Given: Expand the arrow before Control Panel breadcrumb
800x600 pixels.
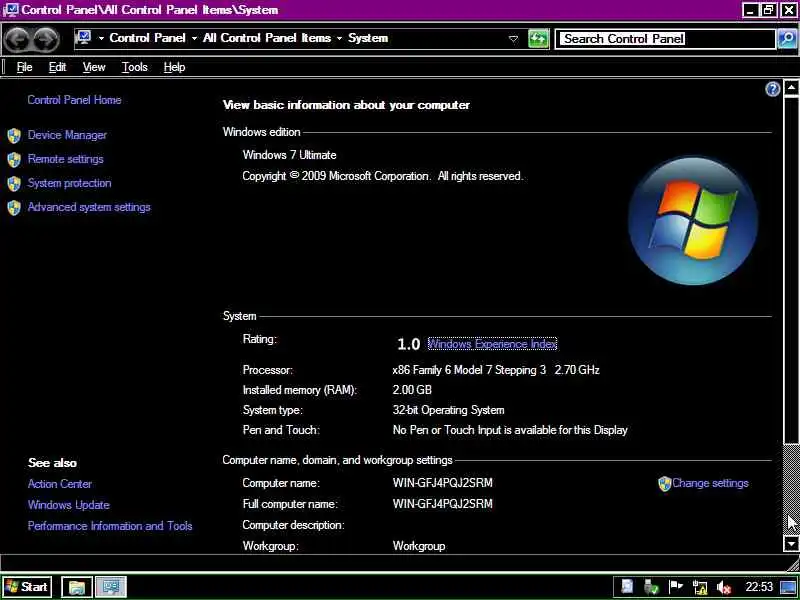Looking at the screenshot, I should click(101, 38).
